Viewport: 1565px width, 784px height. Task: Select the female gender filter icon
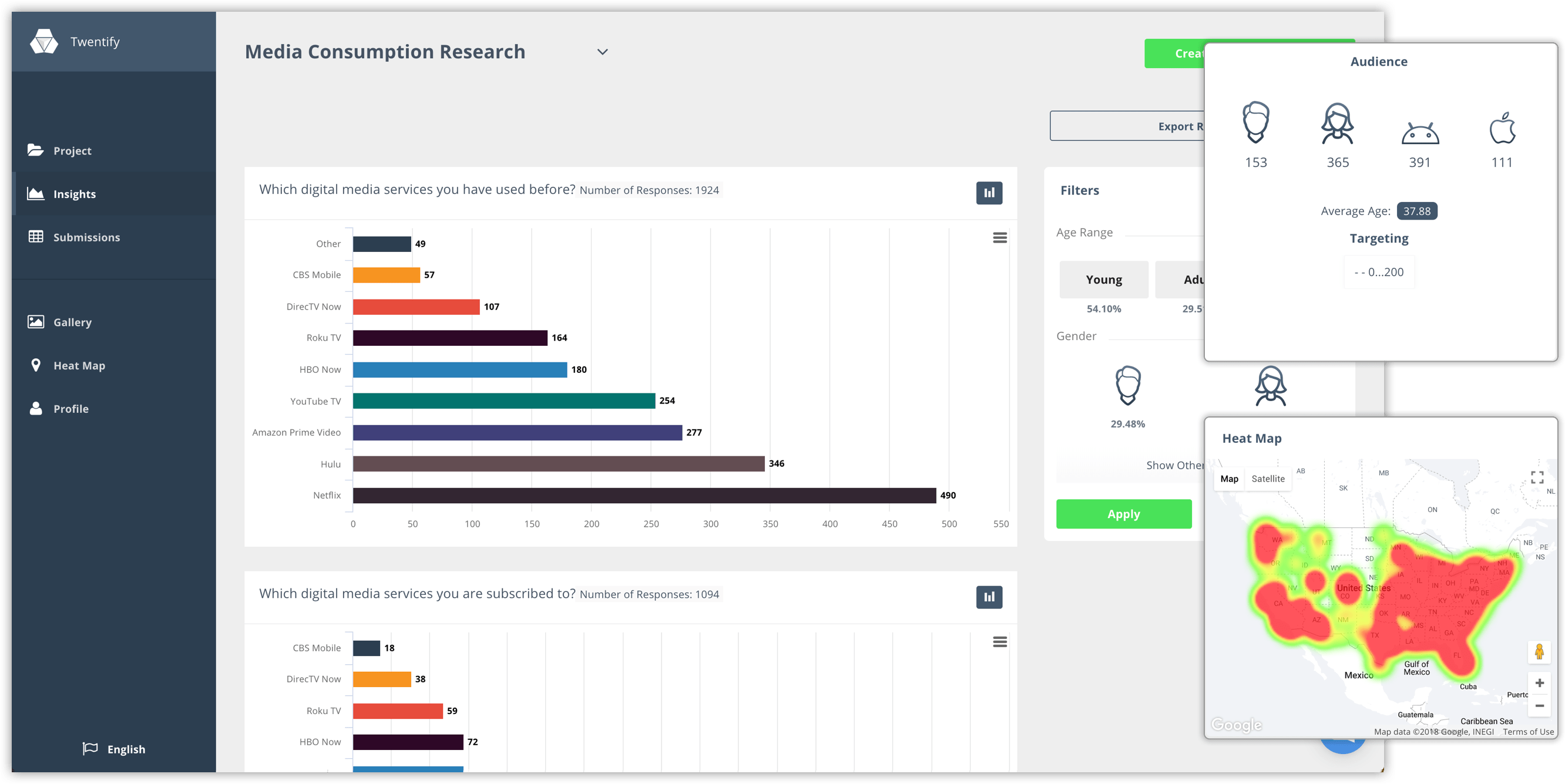point(1270,385)
